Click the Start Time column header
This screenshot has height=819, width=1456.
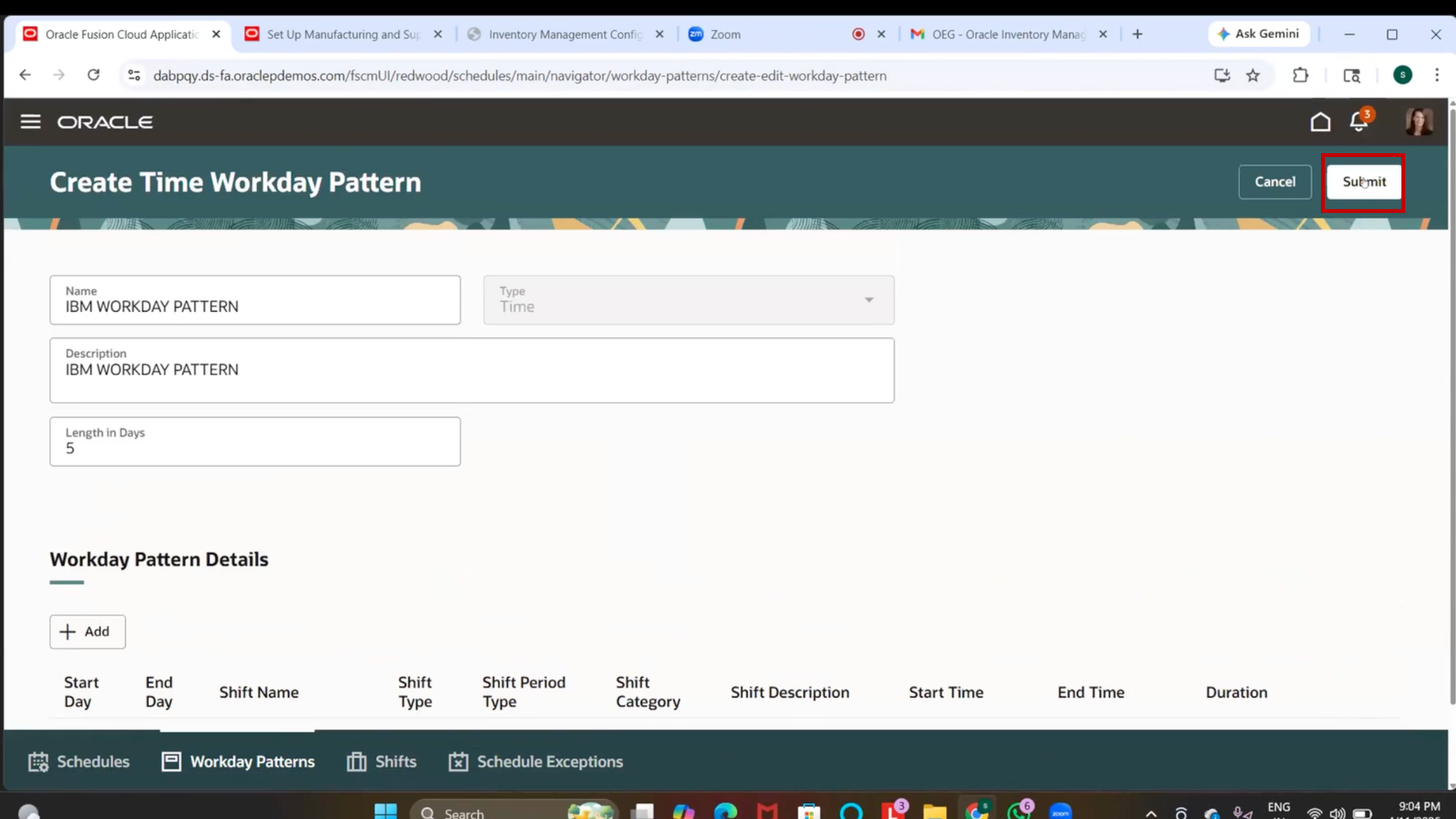[x=946, y=692]
